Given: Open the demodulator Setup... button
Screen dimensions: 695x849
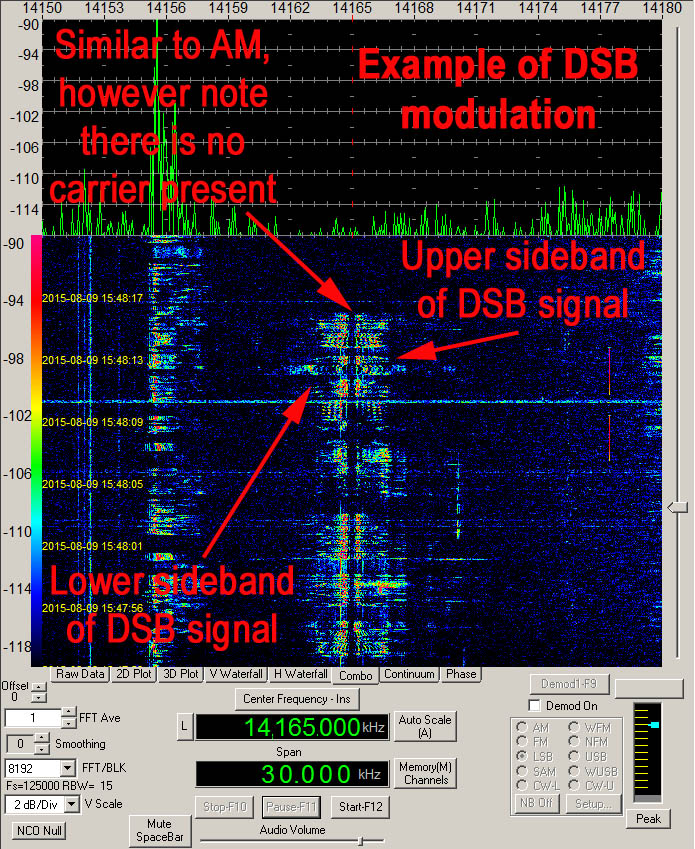Looking at the screenshot, I should click(x=593, y=804).
